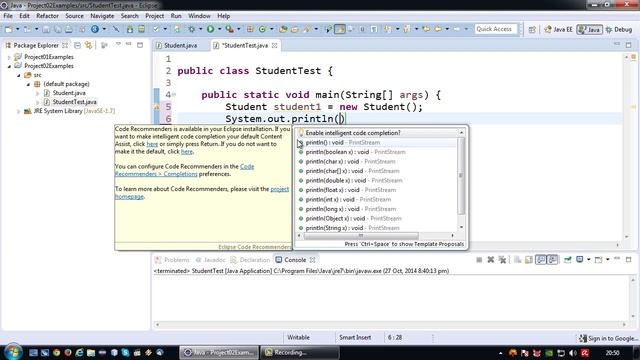Open the File menu
The image size is (640, 360).
point(8,16)
